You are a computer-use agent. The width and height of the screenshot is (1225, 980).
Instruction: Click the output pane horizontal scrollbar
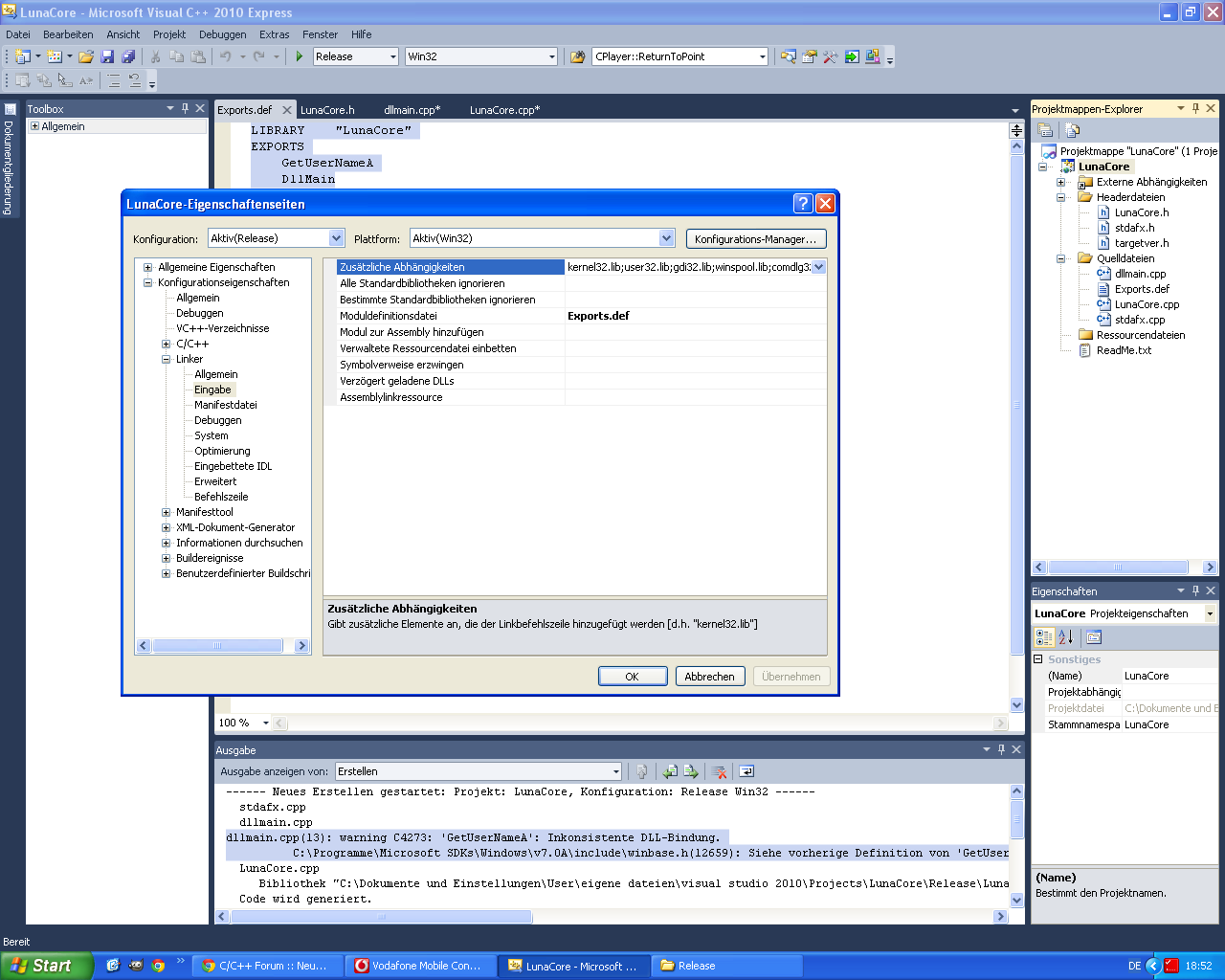(612, 917)
